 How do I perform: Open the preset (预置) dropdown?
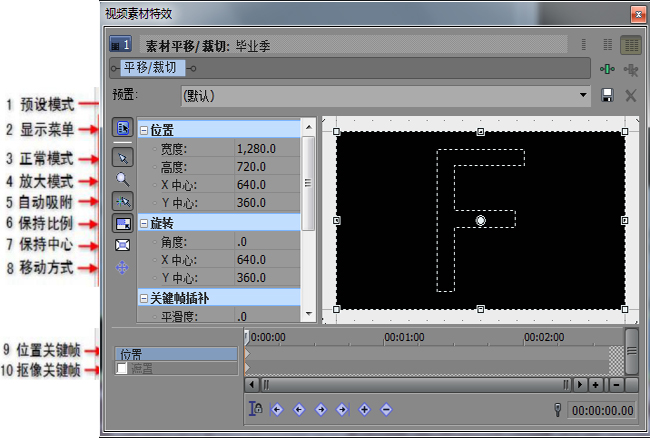point(584,96)
